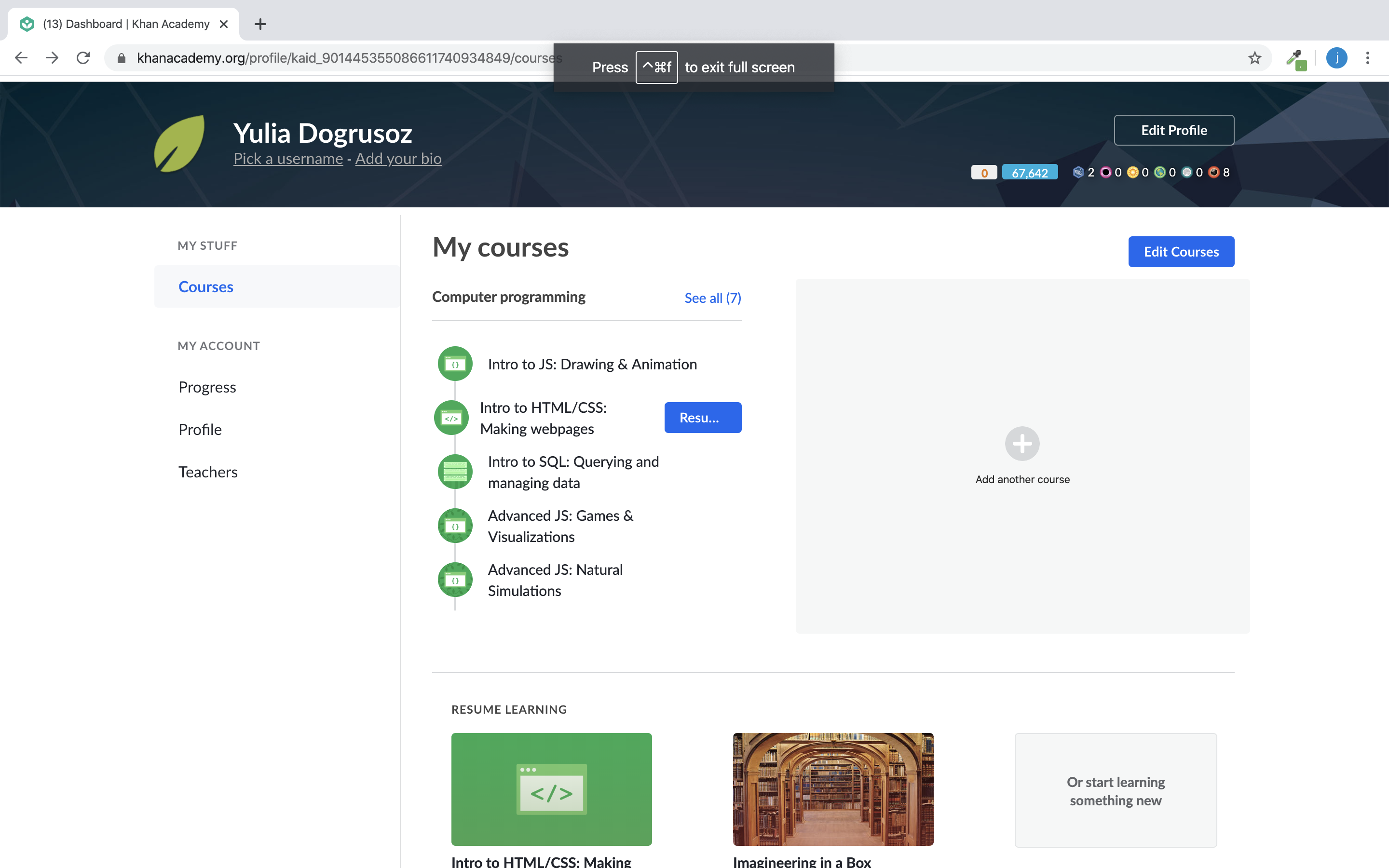1389x868 pixels.
Task: Close the Khan Academy Dashboard tab
Action: click(224, 24)
